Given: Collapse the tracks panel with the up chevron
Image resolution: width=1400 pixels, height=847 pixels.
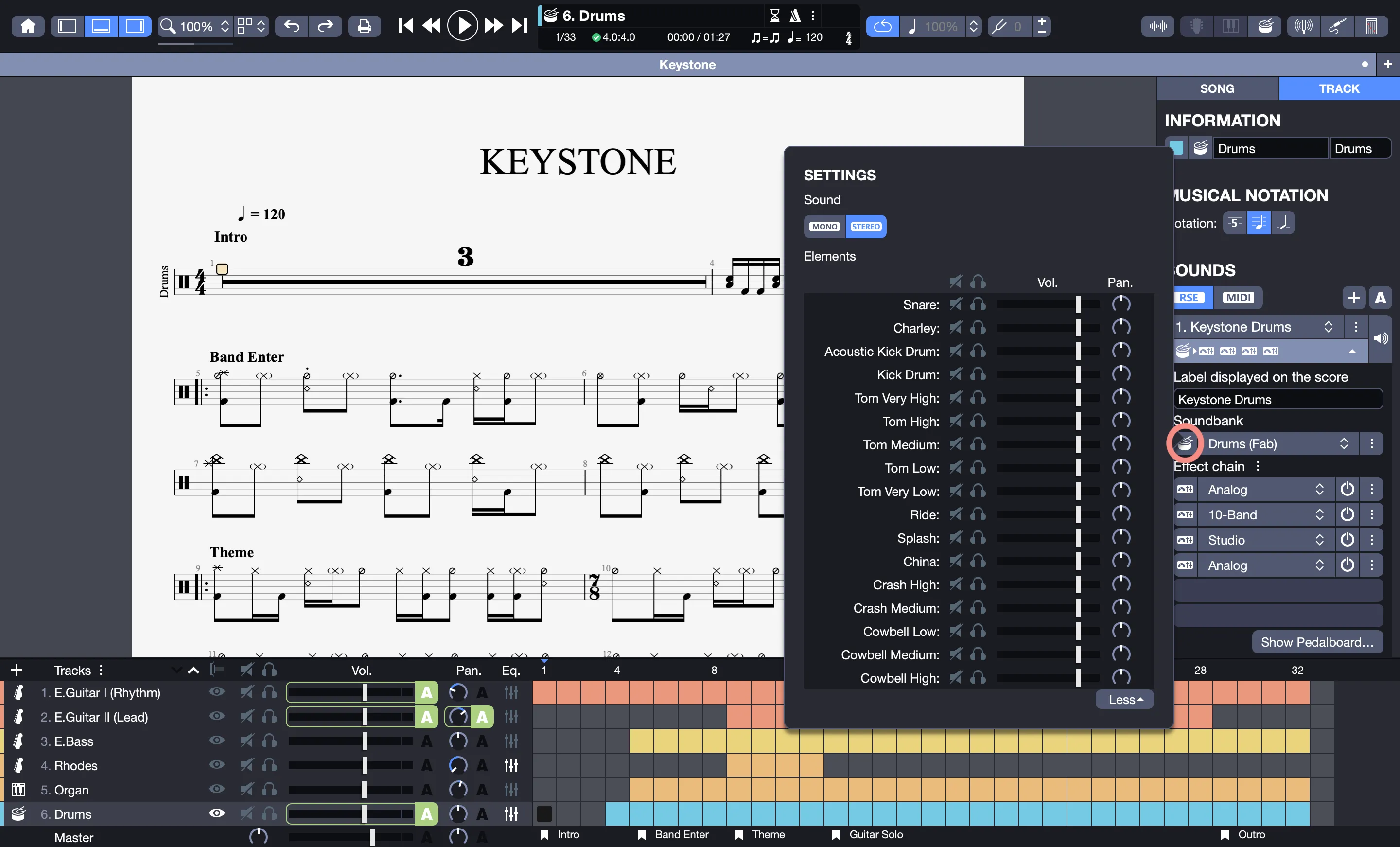Looking at the screenshot, I should tap(193, 670).
